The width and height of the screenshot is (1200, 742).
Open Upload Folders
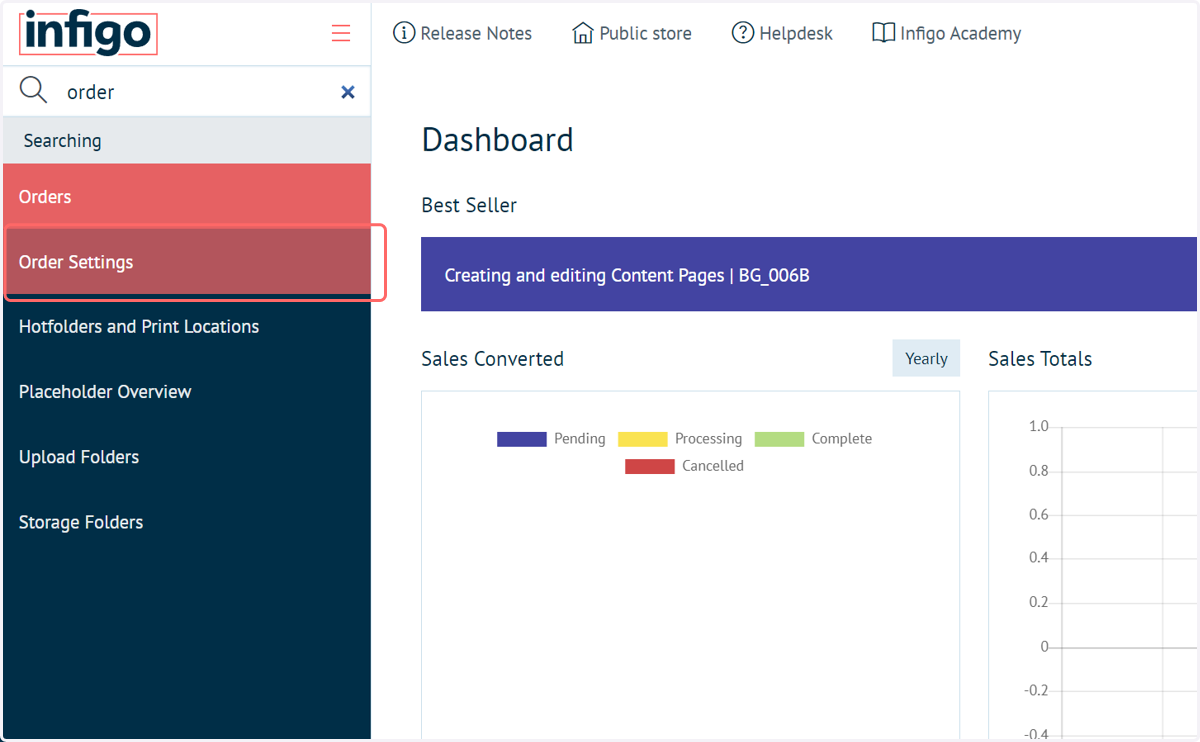(187, 457)
